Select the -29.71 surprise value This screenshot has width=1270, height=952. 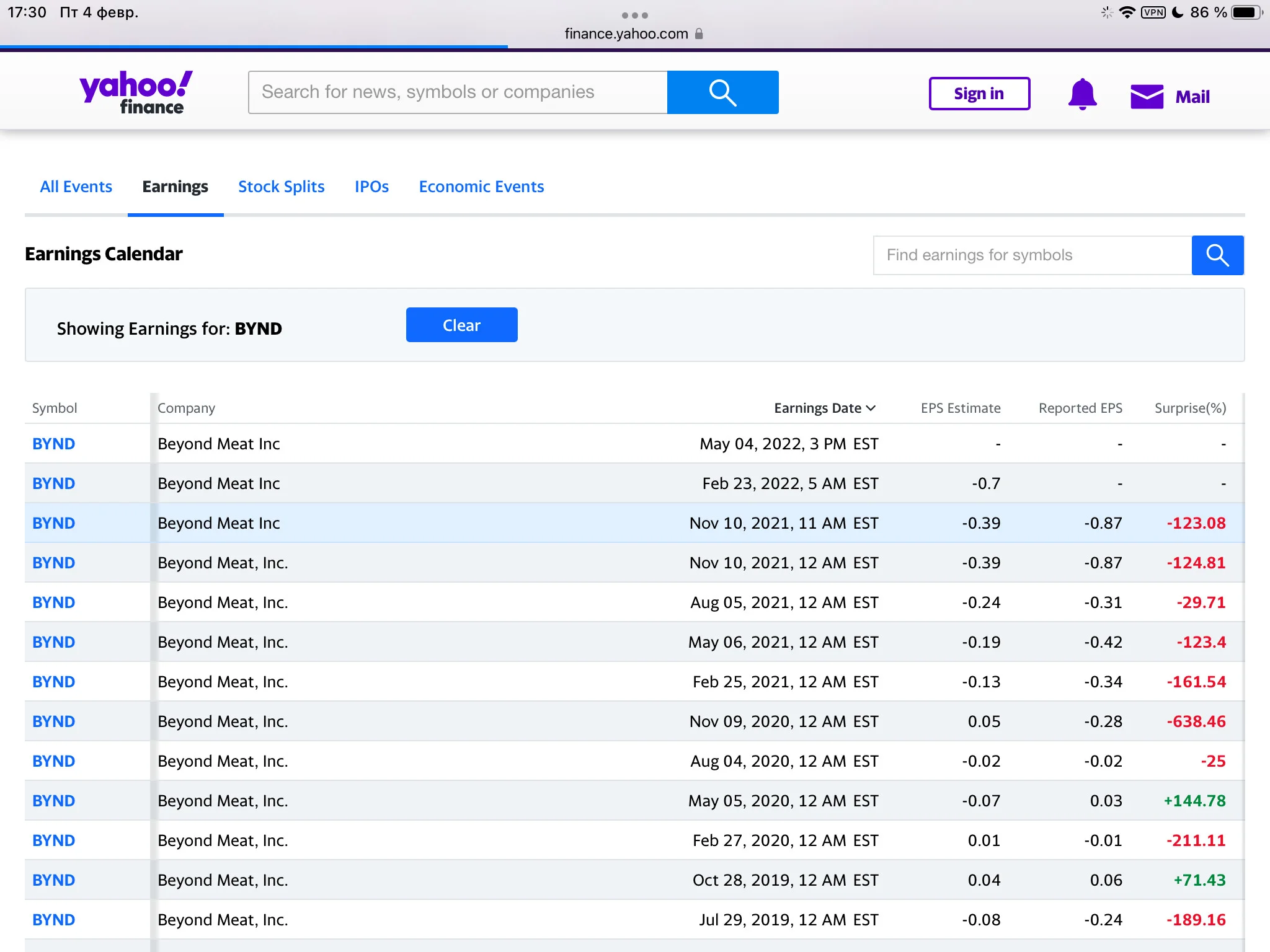1201,602
